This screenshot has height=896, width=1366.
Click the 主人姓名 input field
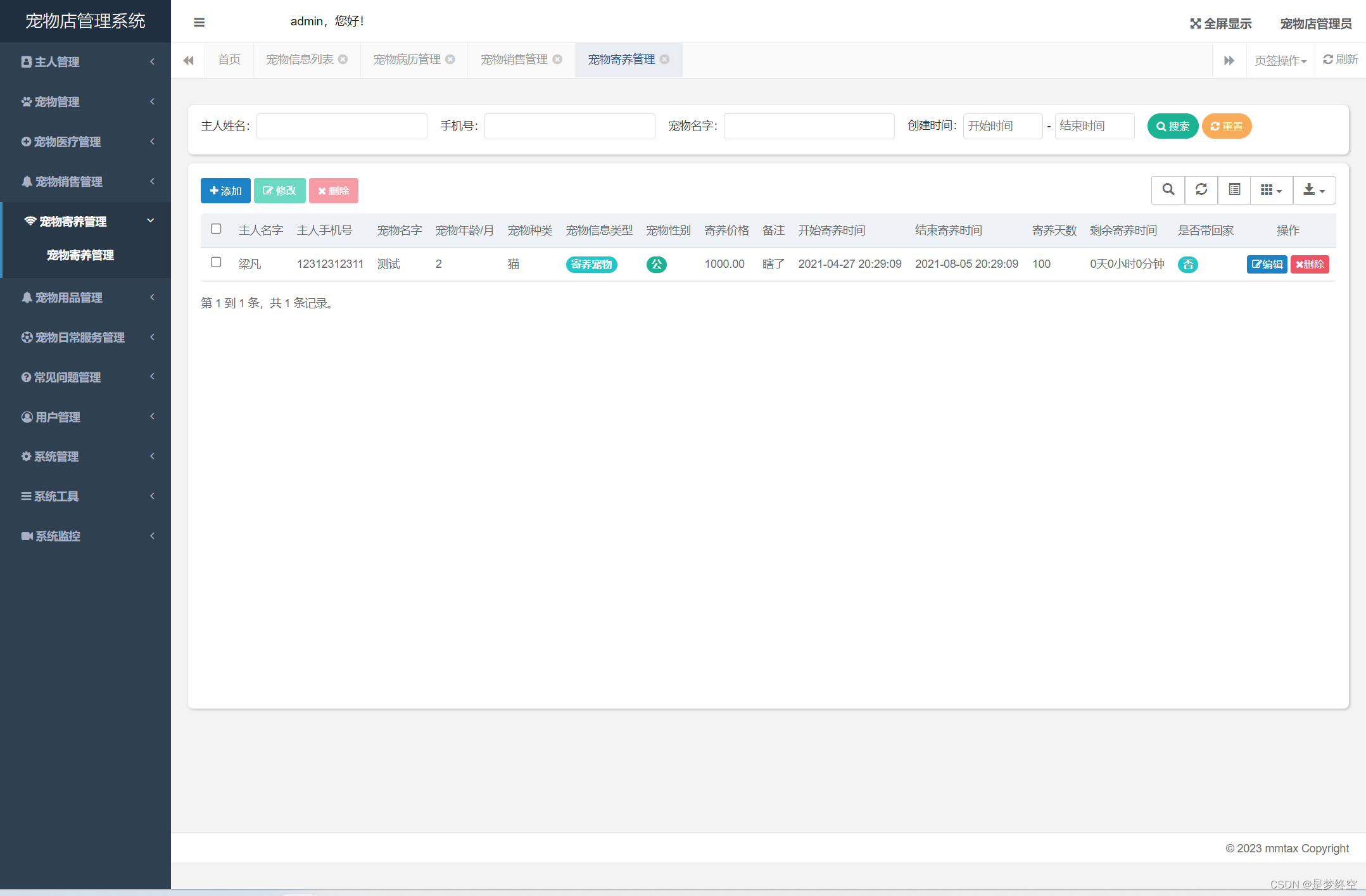coord(341,126)
